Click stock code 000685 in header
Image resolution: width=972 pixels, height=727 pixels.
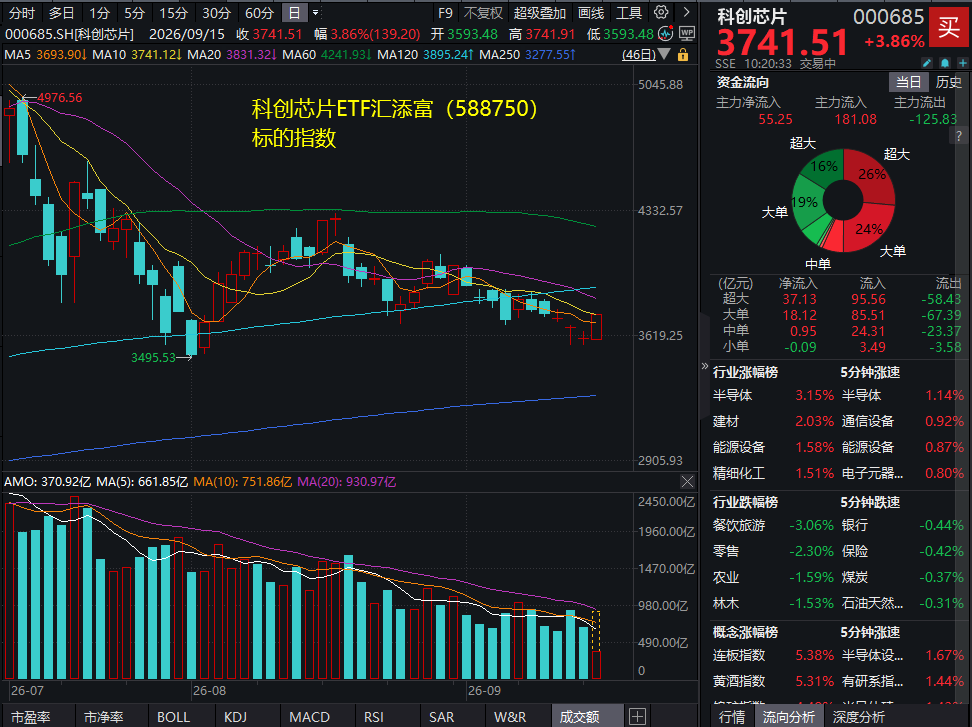[x=888, y=17]
